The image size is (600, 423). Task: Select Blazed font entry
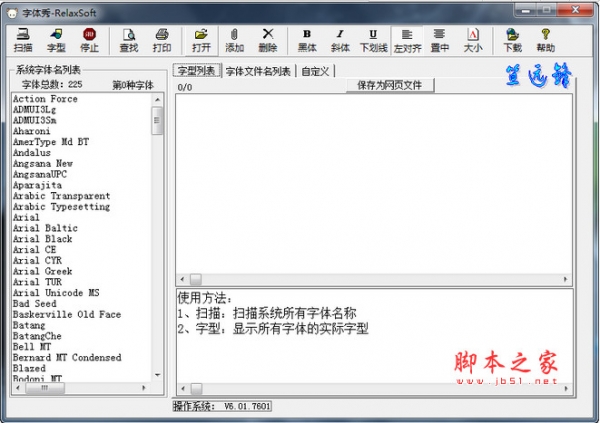[x=29, y=368]
